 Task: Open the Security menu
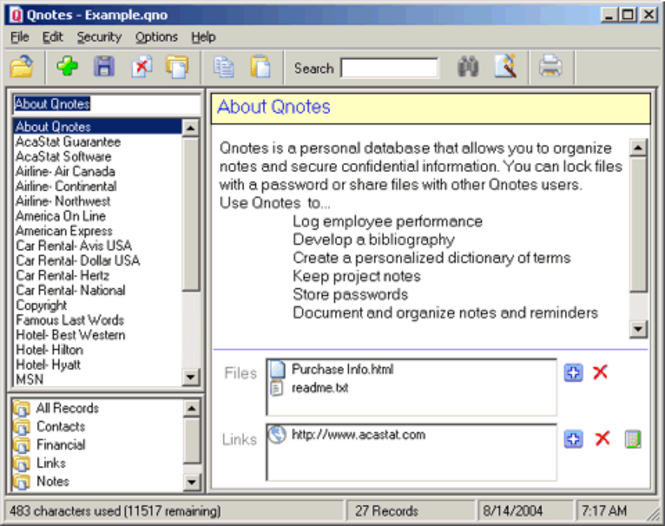pyautogui.click(x=99, y=37)
